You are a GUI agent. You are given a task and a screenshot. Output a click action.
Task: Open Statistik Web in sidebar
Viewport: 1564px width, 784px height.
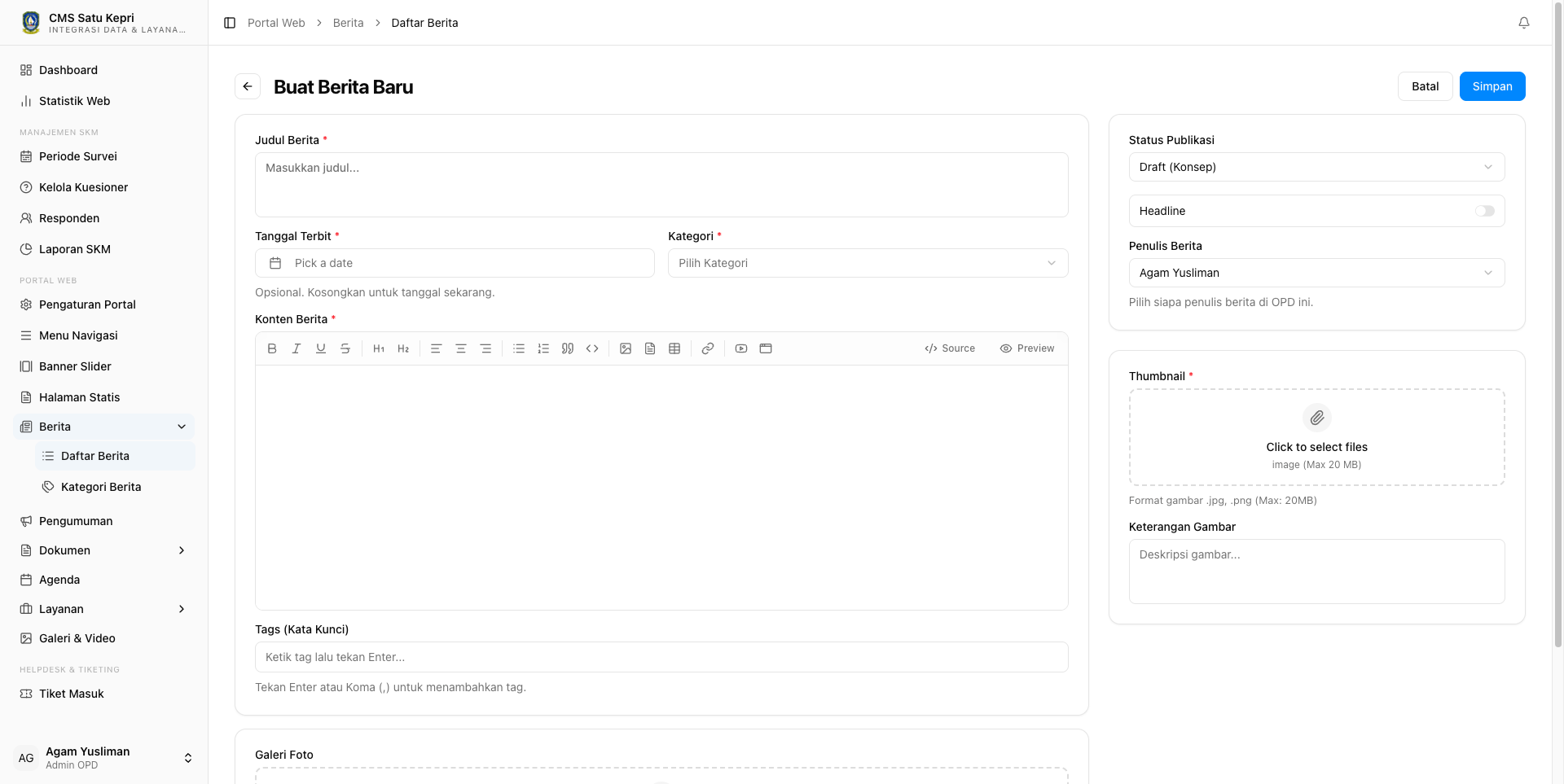[x=104, y=101]
